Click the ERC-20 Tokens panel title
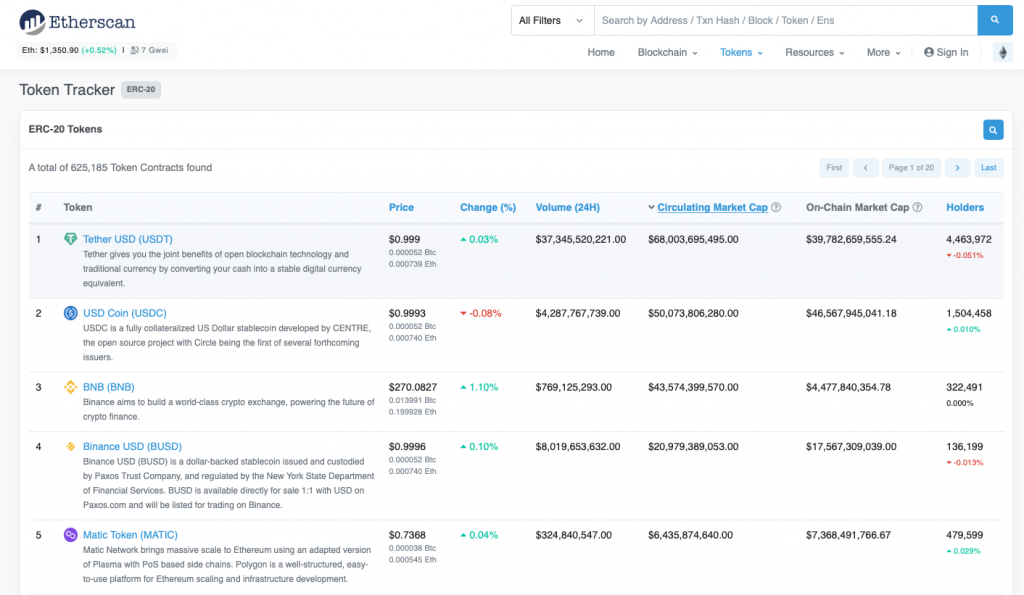The height and width of the screenshot is (595, 1024). point(65,129)
